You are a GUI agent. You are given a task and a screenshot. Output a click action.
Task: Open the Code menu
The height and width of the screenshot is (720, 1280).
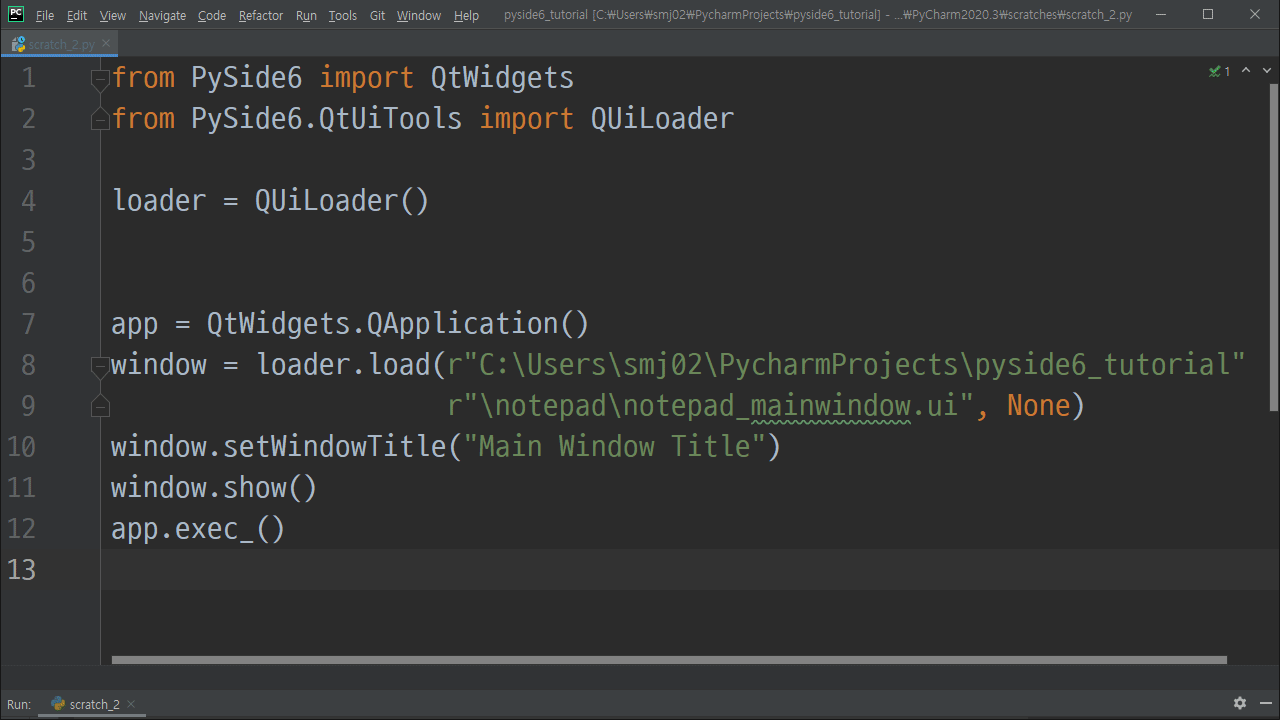212,15
